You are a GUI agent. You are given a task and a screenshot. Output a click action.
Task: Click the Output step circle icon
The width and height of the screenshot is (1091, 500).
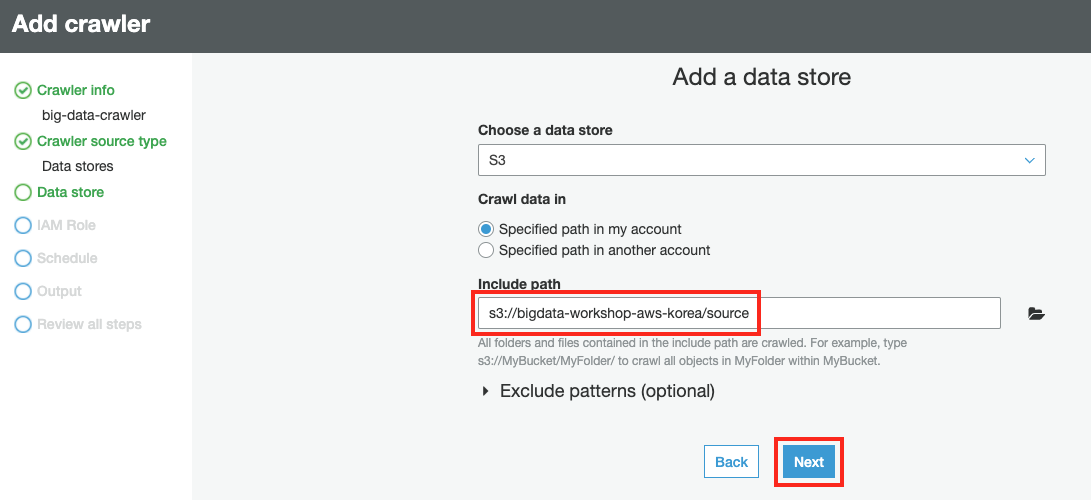point(22,291)
